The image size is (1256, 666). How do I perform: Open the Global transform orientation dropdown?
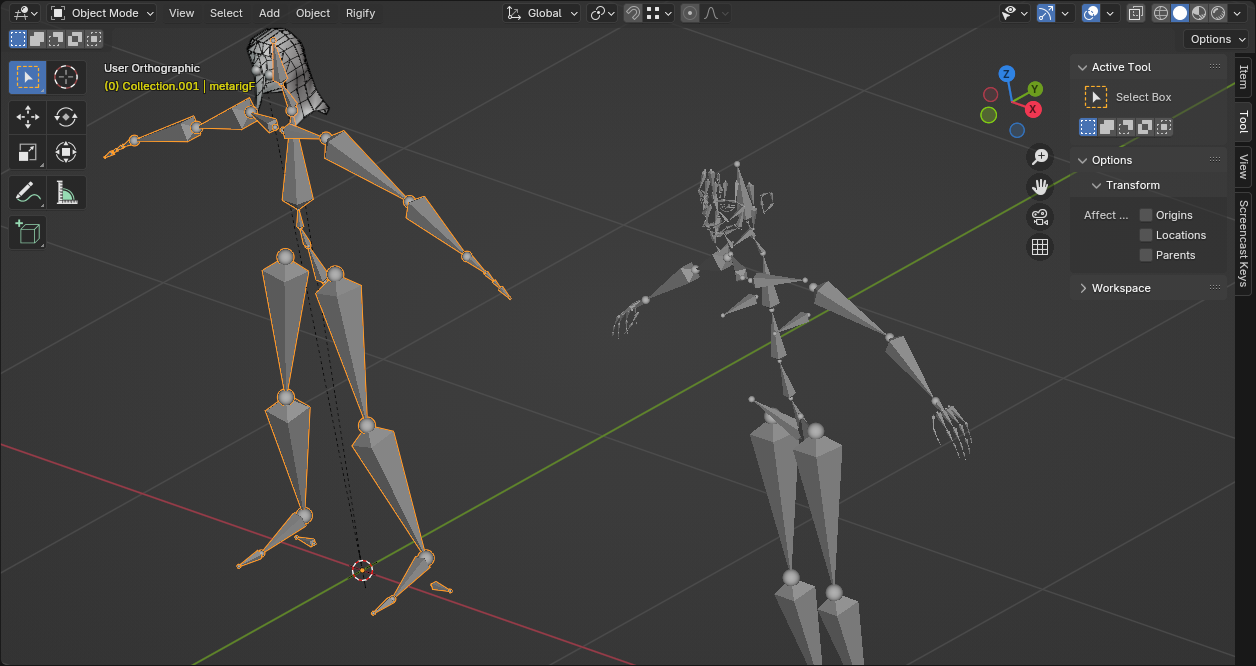point(542,13)
